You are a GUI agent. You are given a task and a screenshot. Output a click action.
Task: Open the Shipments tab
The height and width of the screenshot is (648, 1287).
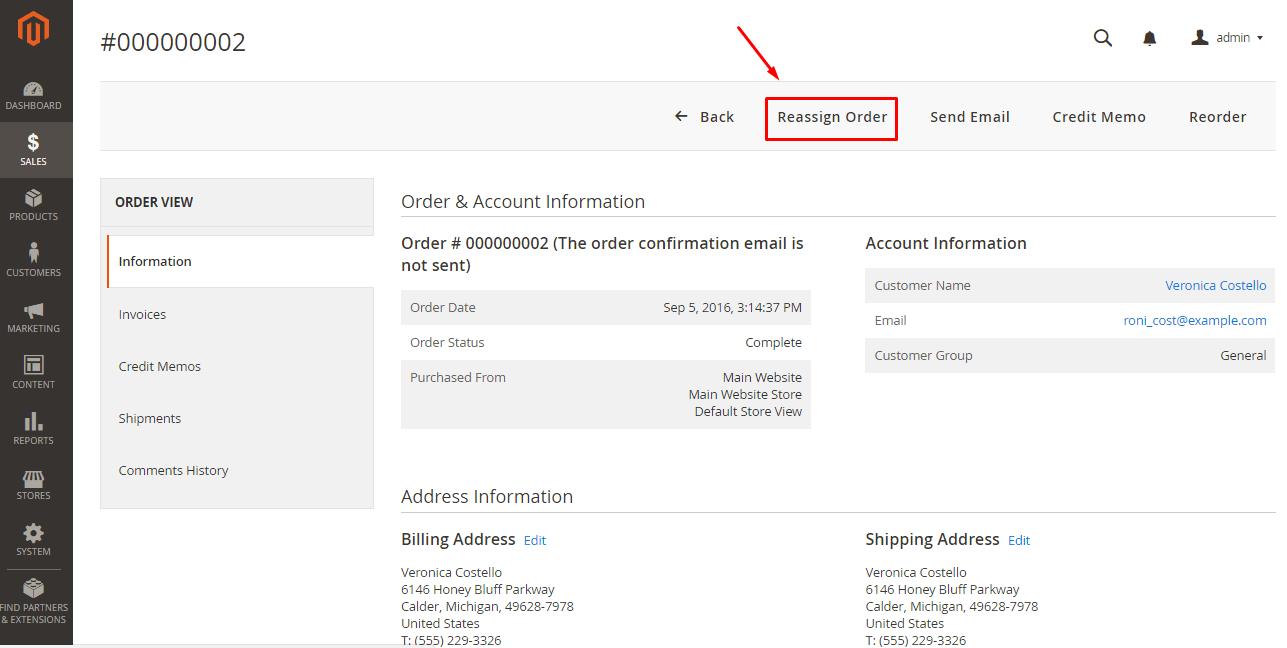(149, 418)
